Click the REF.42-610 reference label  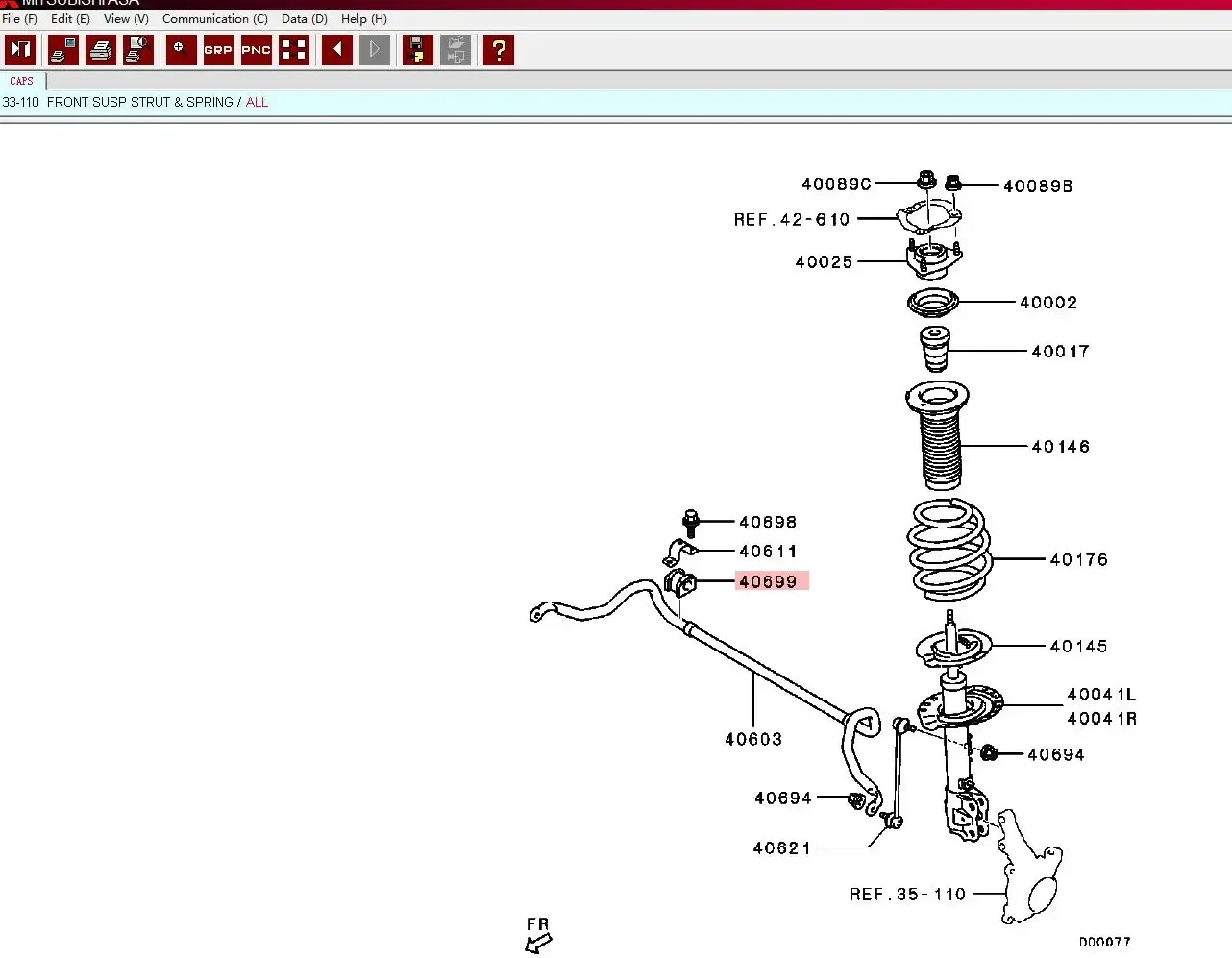pyautogui.click(x=792, y=220)
